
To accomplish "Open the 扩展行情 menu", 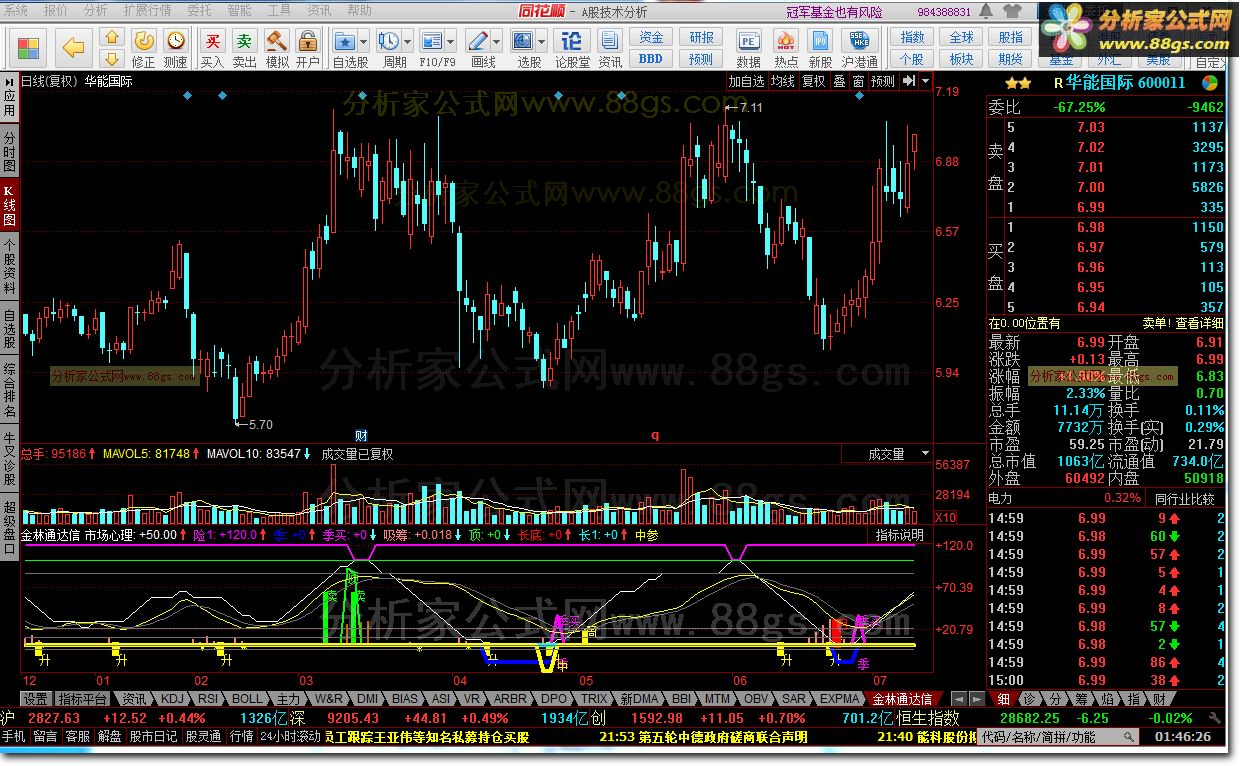I will (147, 10).
